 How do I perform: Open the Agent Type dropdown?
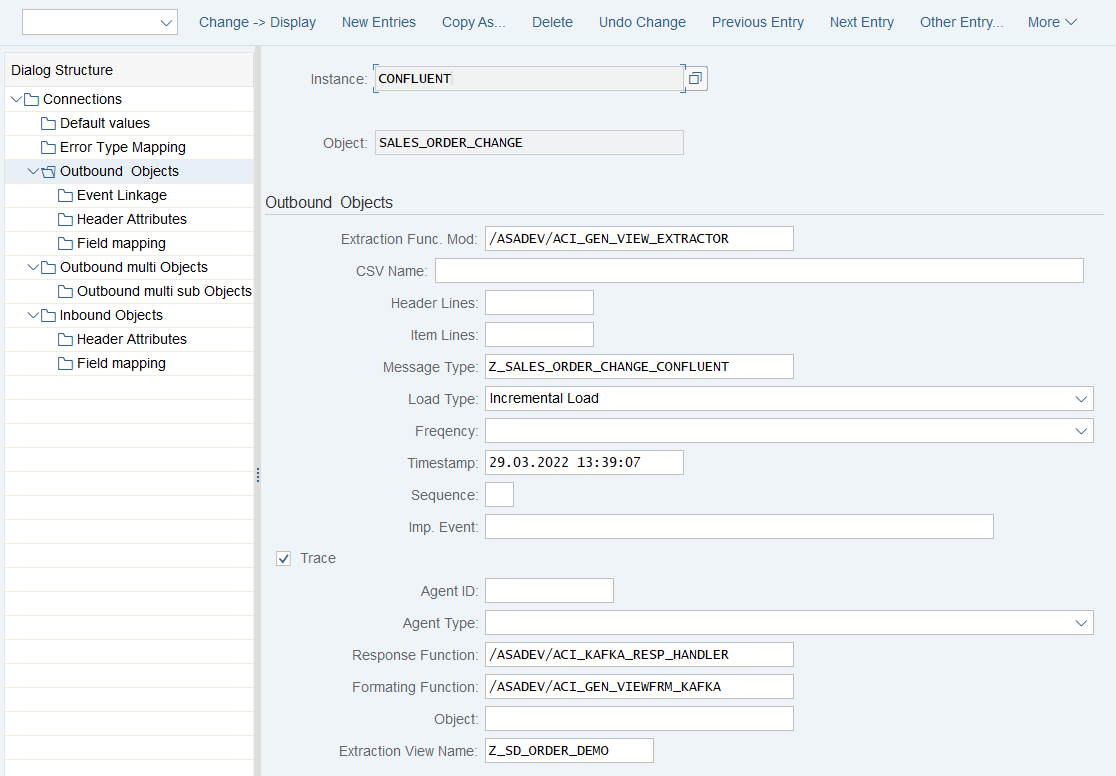coord(1081,623)
